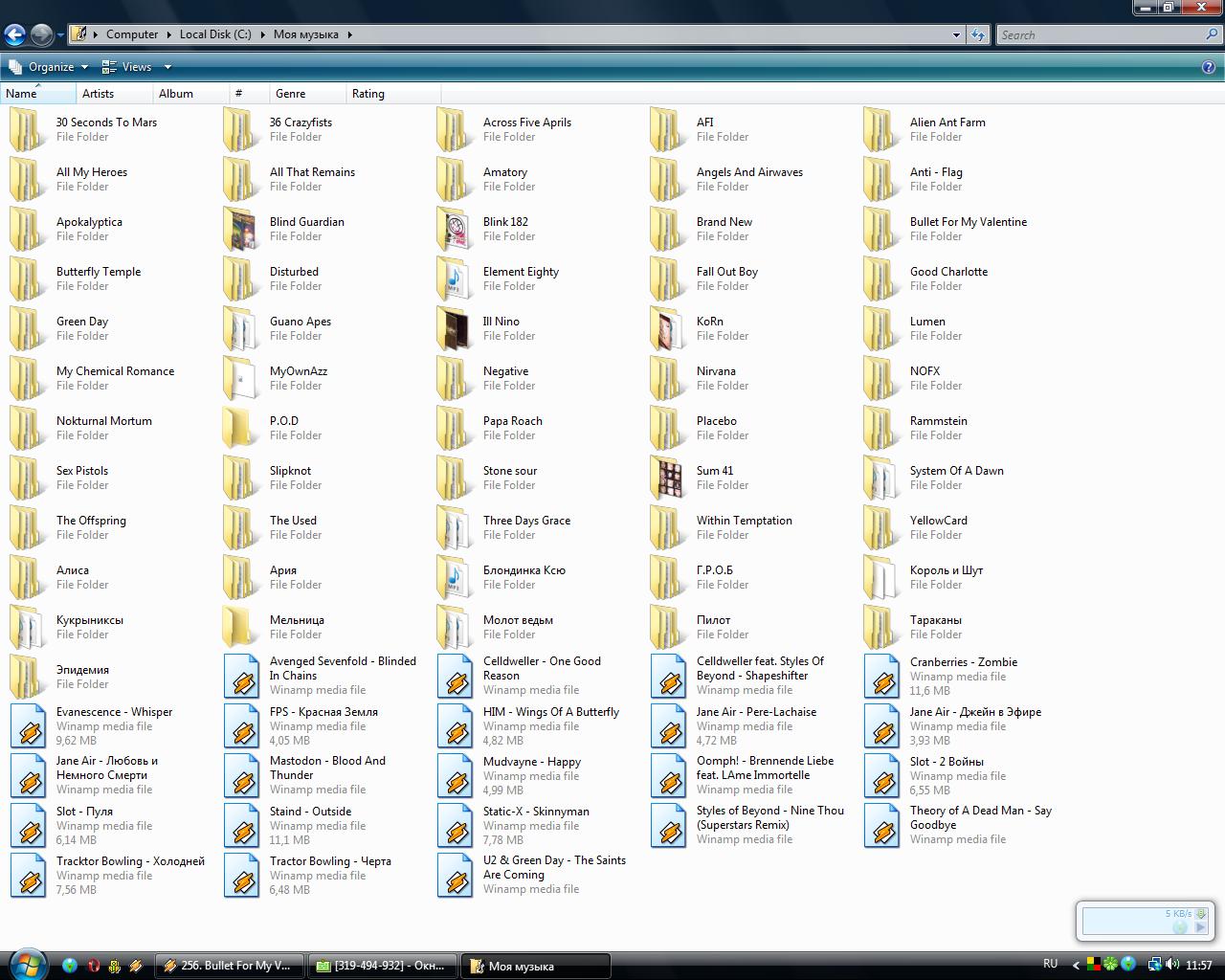Screen dimensions: 1225x980
Task: Expand the breadcrumb arrow after Моя музыка
Action: pyautogui.click(x=349, y=34)
